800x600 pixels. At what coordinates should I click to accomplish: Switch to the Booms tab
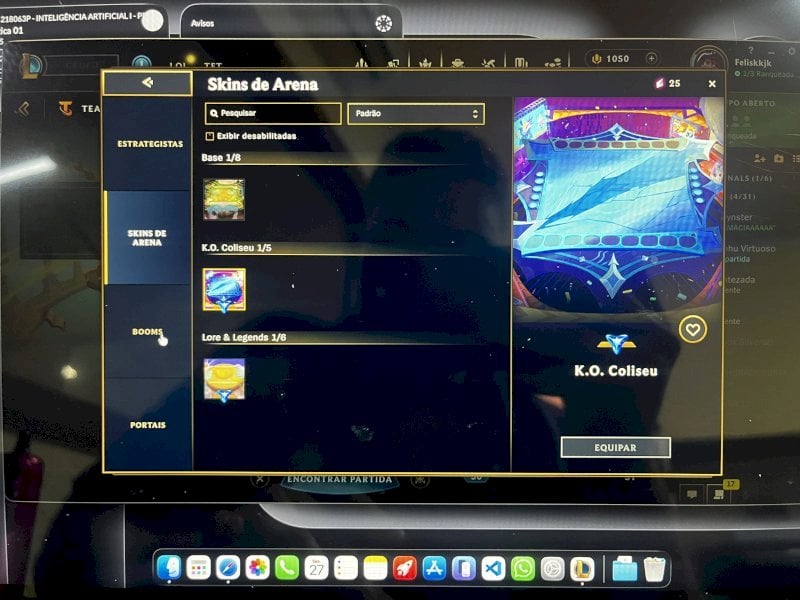(147, 332)
